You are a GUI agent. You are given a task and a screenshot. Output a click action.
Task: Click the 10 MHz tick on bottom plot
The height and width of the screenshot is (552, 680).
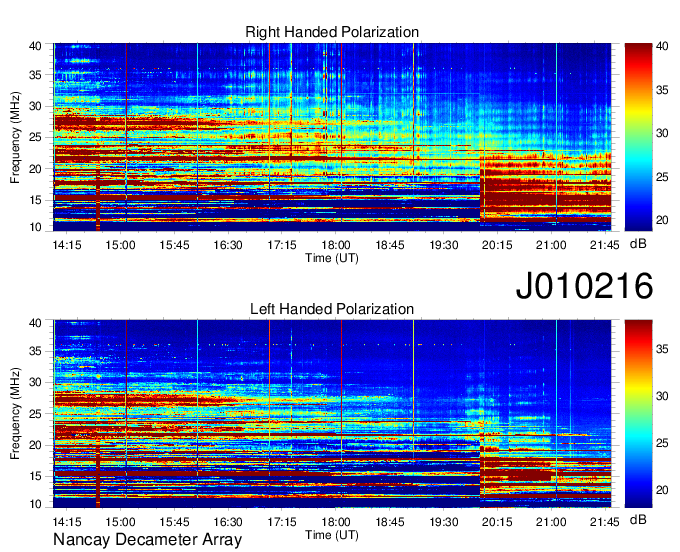[x=35, y=504]
